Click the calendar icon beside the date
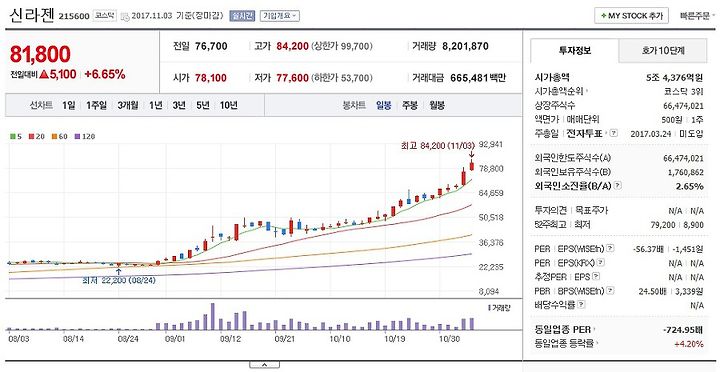 point(125,17)
